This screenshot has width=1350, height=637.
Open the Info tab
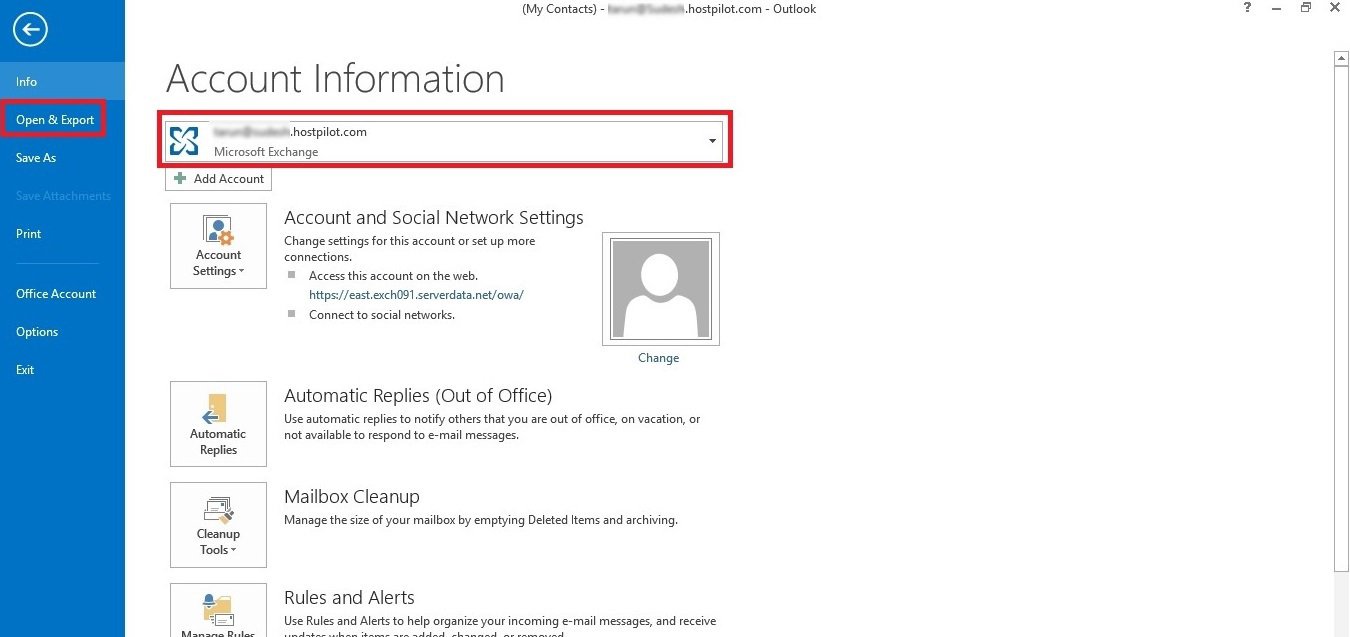click(62, 81)
